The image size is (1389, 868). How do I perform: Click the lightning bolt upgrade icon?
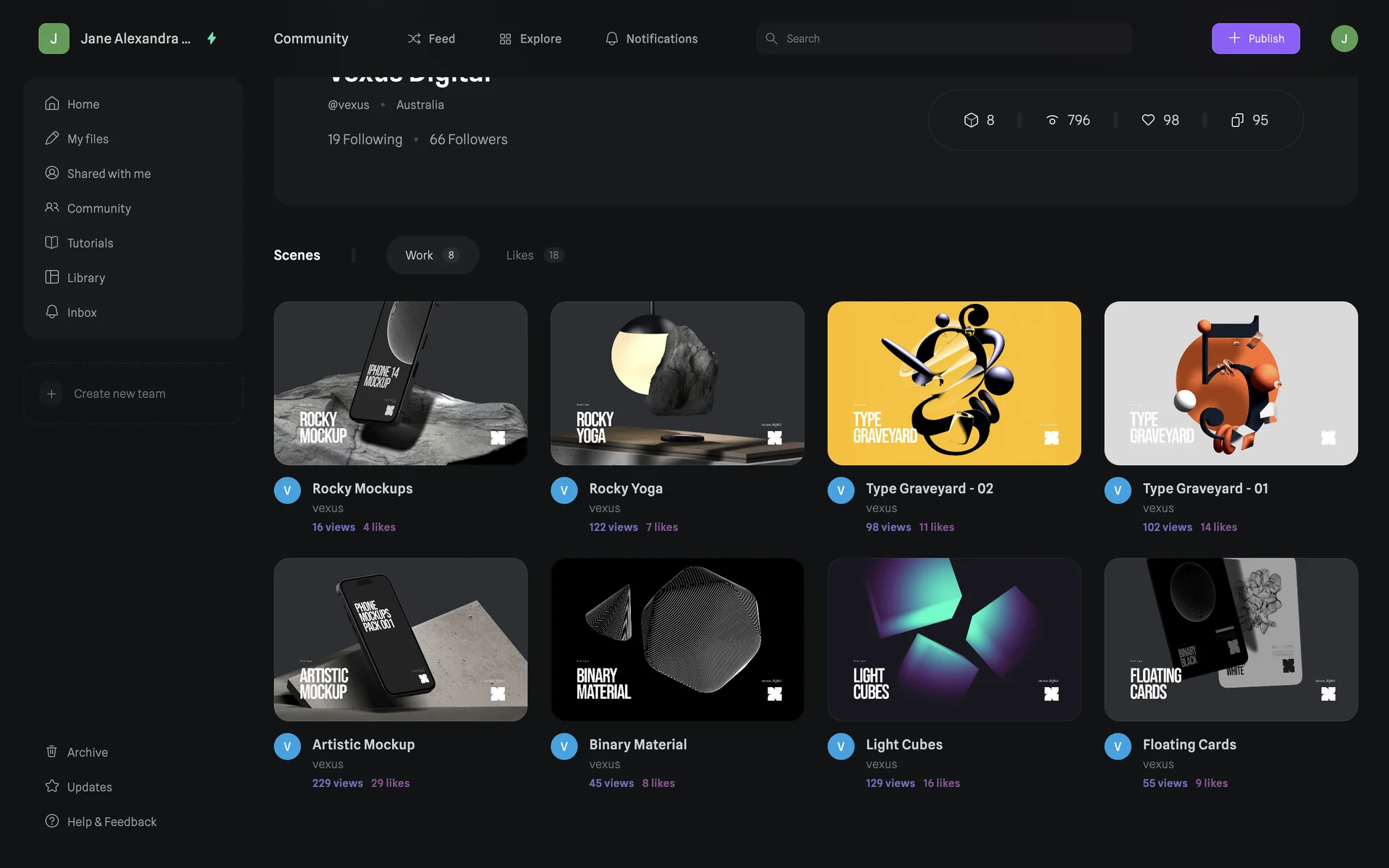click(212, 38)
